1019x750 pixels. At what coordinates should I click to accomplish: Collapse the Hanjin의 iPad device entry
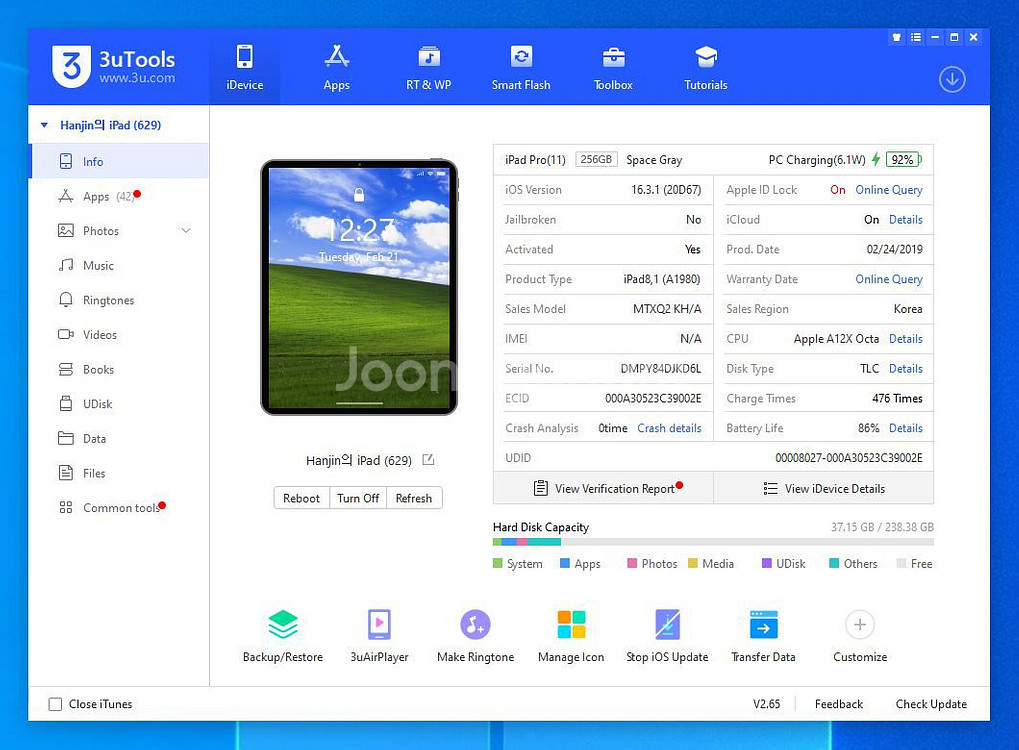[x=44, y=124]
